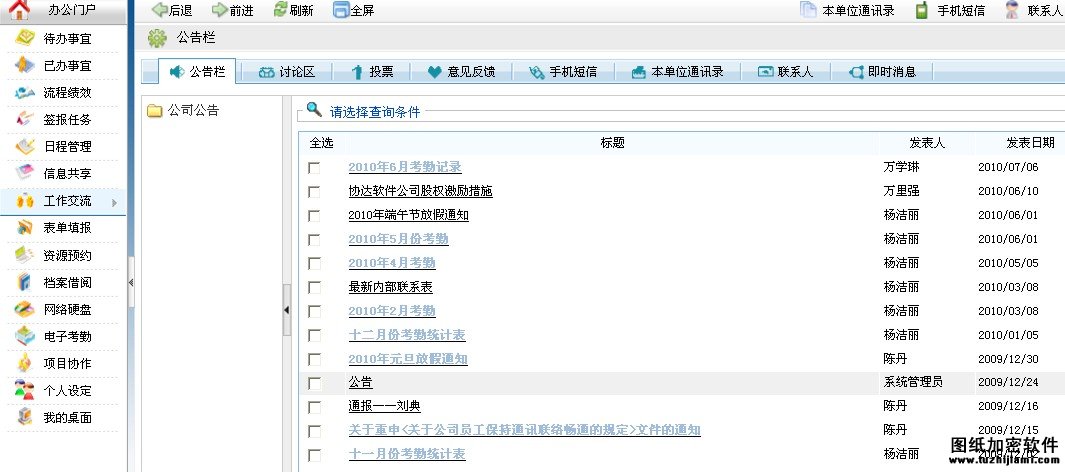The height and width of the screenshot is (472, 1065).
Task: Click the author cell 系统管理员
Action: click(913, 382)
